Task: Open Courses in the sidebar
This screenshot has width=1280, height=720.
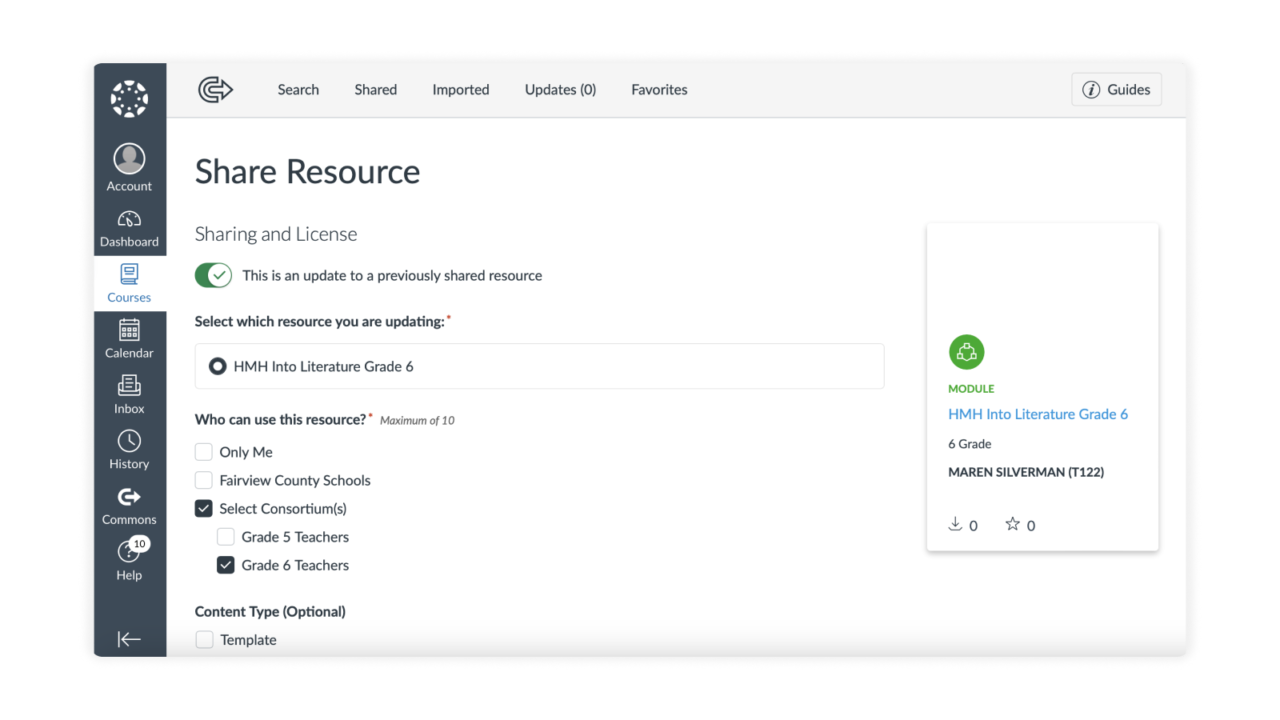Action: point(129,284)
